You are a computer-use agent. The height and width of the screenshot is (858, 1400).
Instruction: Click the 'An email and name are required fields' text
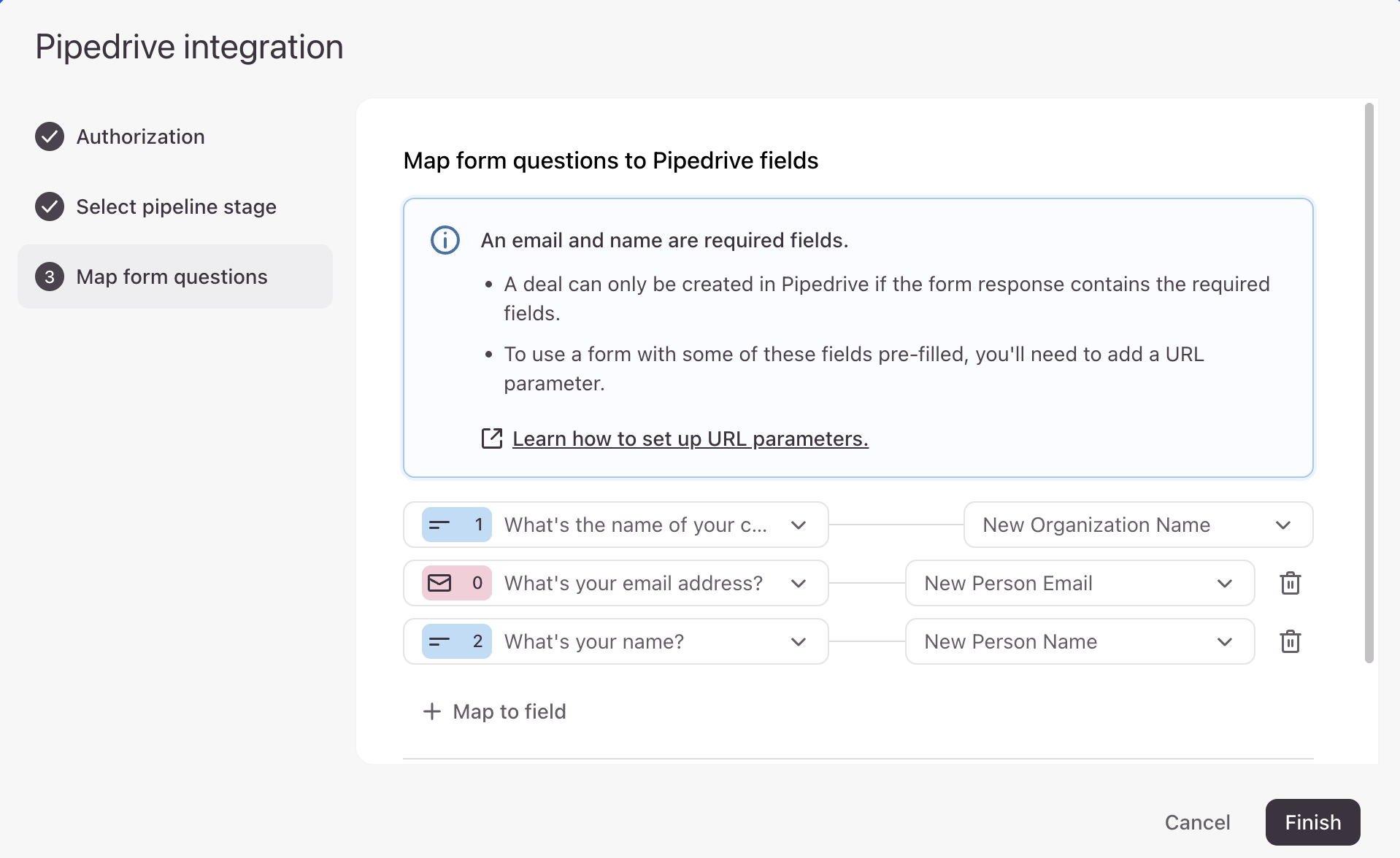pyautogui.click(x=664, y=240)
